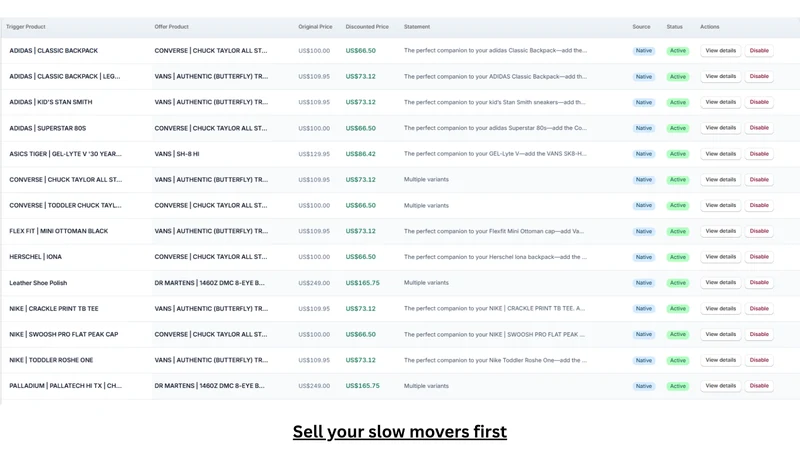Click the Source column header
Viewport: 800px width, 450px height.
pyautogui.click(x=641, y=27)
